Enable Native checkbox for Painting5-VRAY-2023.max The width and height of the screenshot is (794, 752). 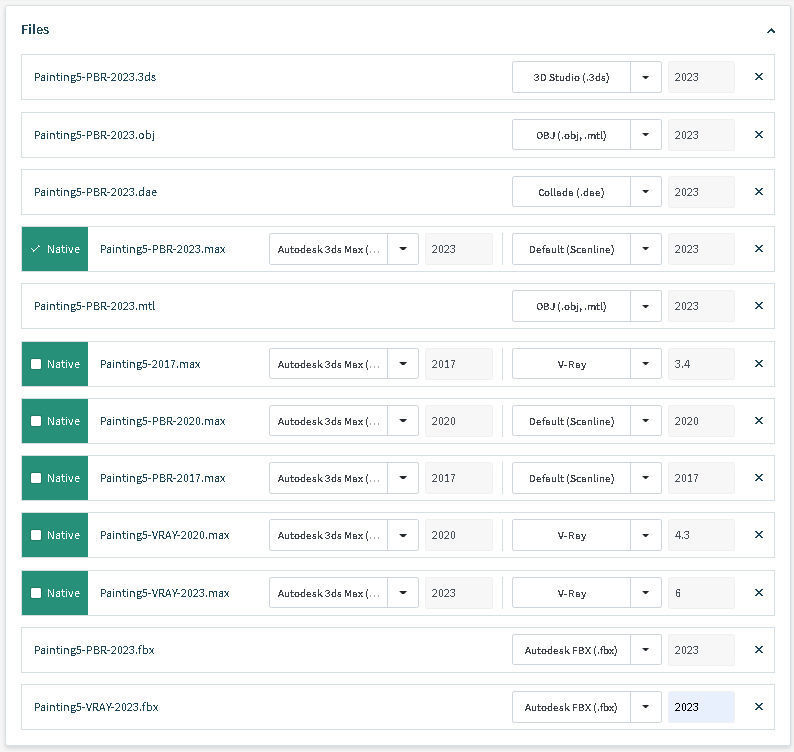click(37, 593)
